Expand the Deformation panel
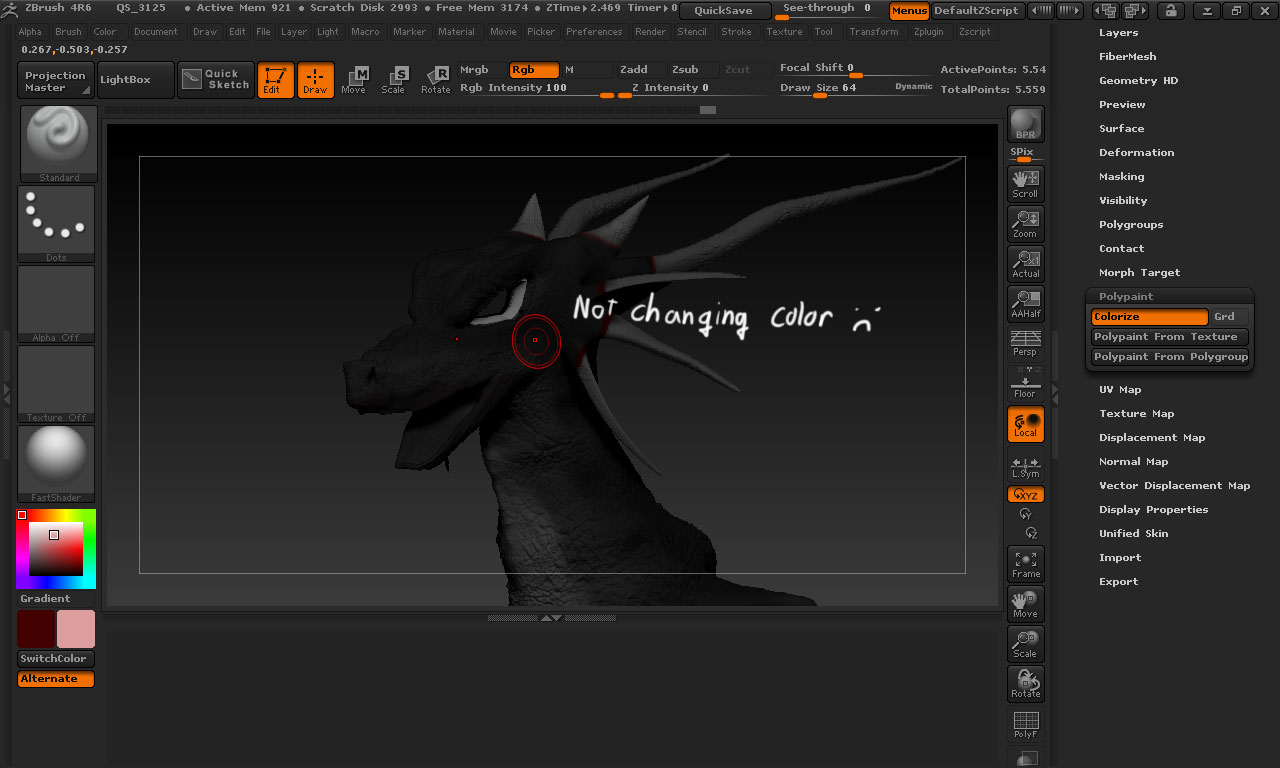1280x768 pixels. tap(1136, 152)
